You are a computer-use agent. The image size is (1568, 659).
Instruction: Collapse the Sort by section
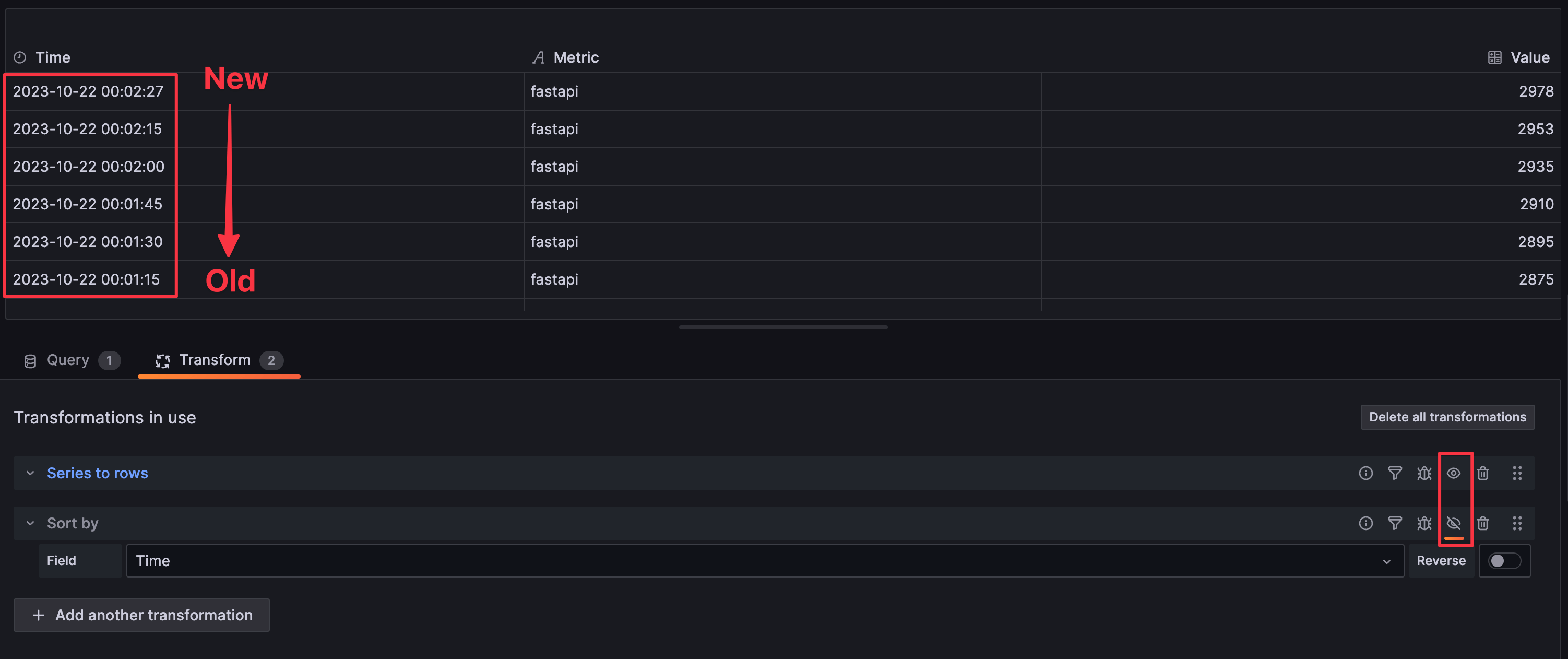tap(30, 523)
